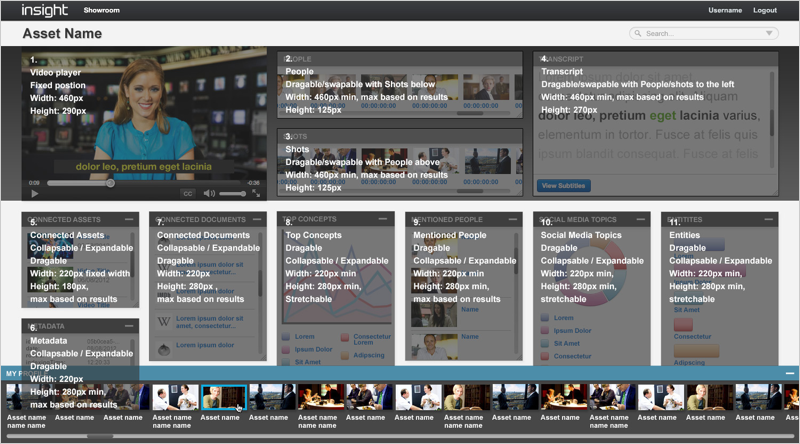Click the Transcript panel vertical scrollbar

pyautogui.click(x=771, y=124)
